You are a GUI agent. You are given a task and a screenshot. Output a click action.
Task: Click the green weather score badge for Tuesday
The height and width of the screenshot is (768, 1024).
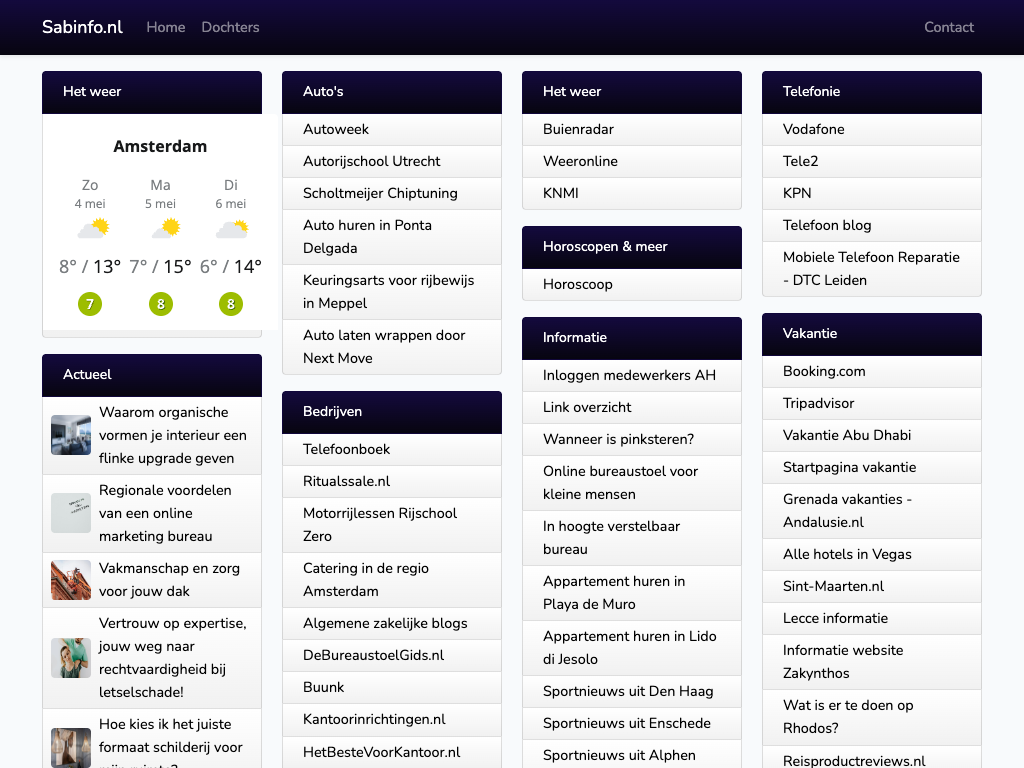point(231,304)
